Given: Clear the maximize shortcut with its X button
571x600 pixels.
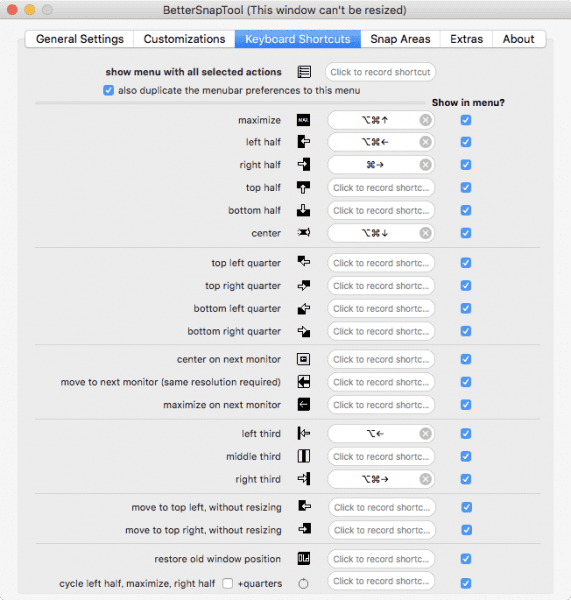Looking at the screenshot, I should click(425, 120).
